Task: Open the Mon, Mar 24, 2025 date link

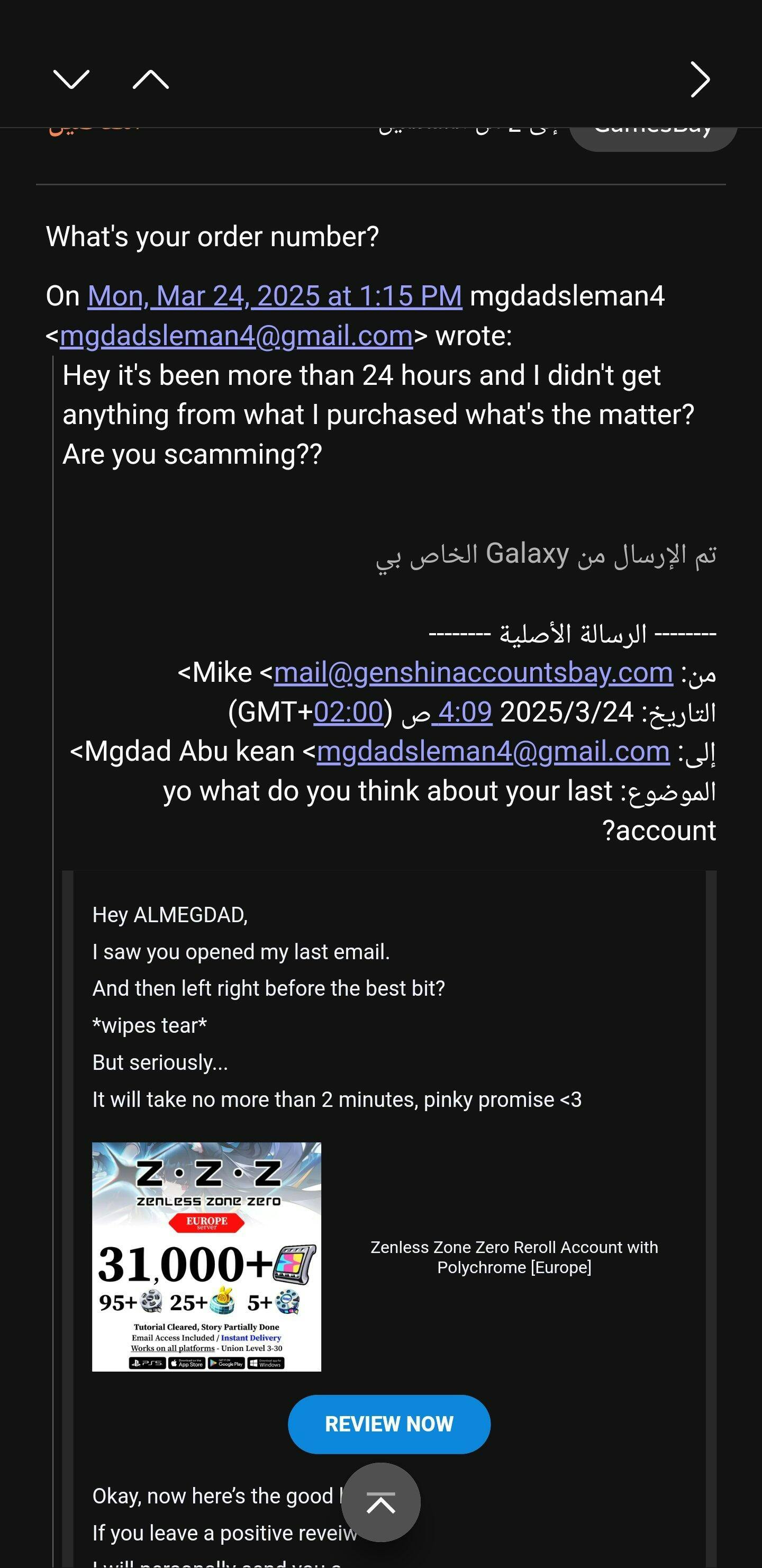Action: coord(275,296)
